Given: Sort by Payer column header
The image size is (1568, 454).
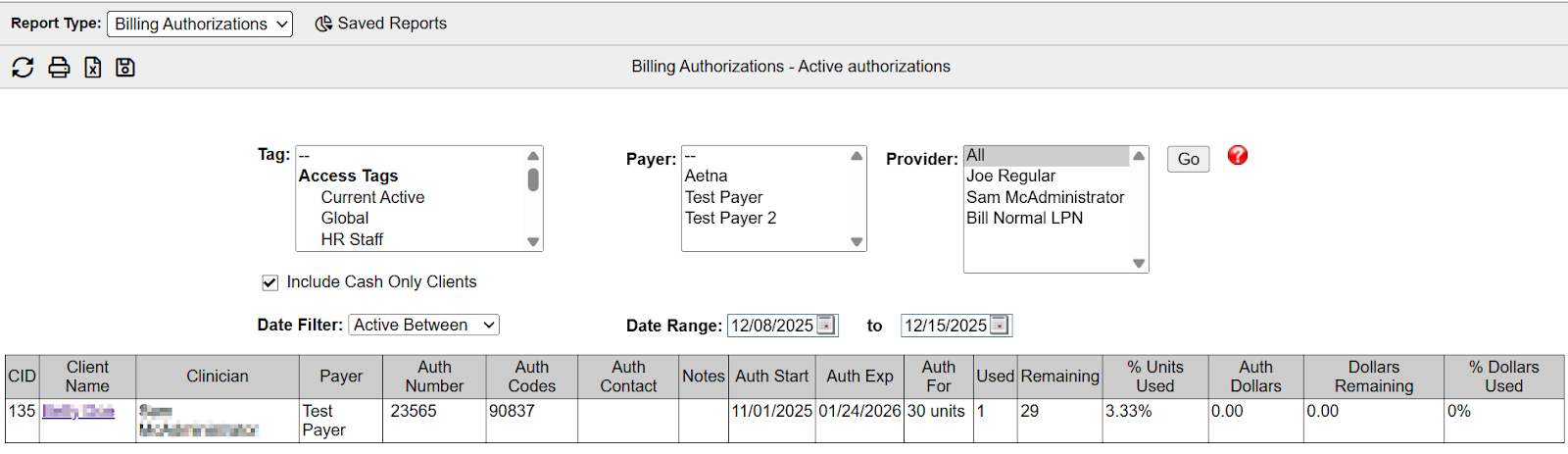Looking at the screenshot, I should pos(341,377).
